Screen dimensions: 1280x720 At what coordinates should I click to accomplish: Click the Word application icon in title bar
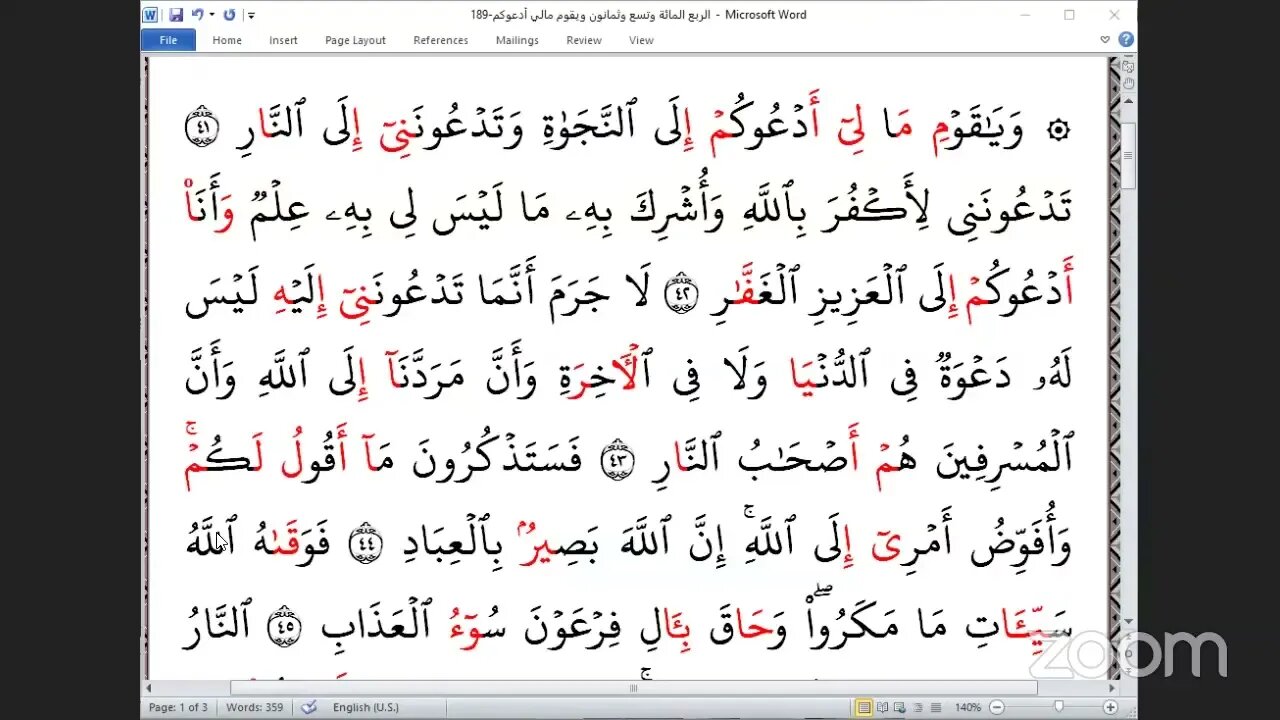151,15
